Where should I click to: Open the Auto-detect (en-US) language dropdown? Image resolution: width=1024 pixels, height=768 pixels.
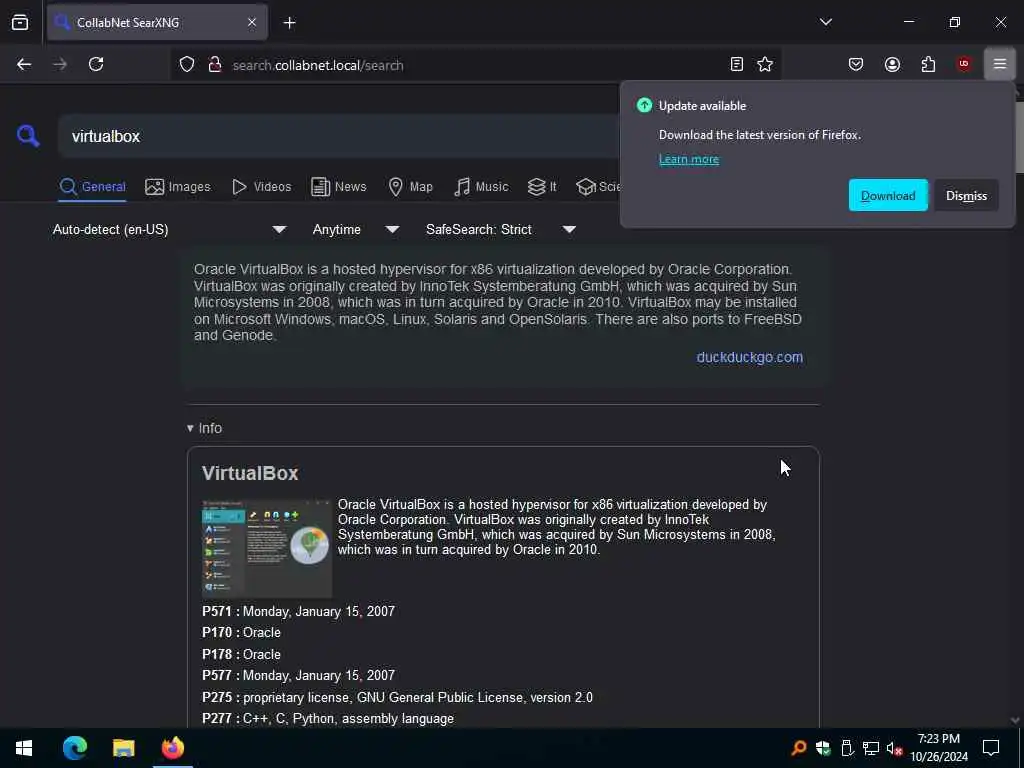[169, 229]
